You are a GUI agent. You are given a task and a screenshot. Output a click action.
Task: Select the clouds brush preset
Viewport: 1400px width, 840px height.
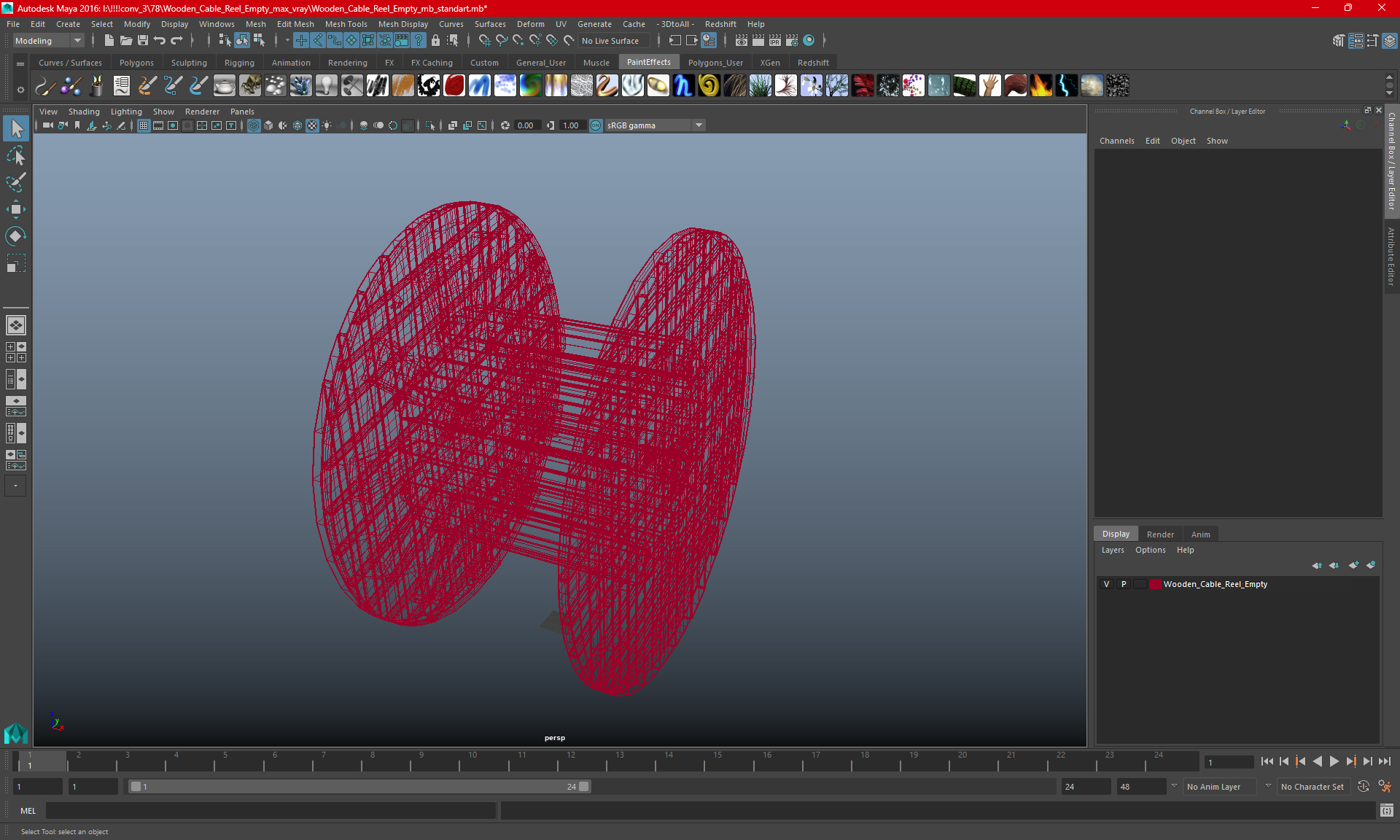pyautogui.click(x=1092, y=86)
